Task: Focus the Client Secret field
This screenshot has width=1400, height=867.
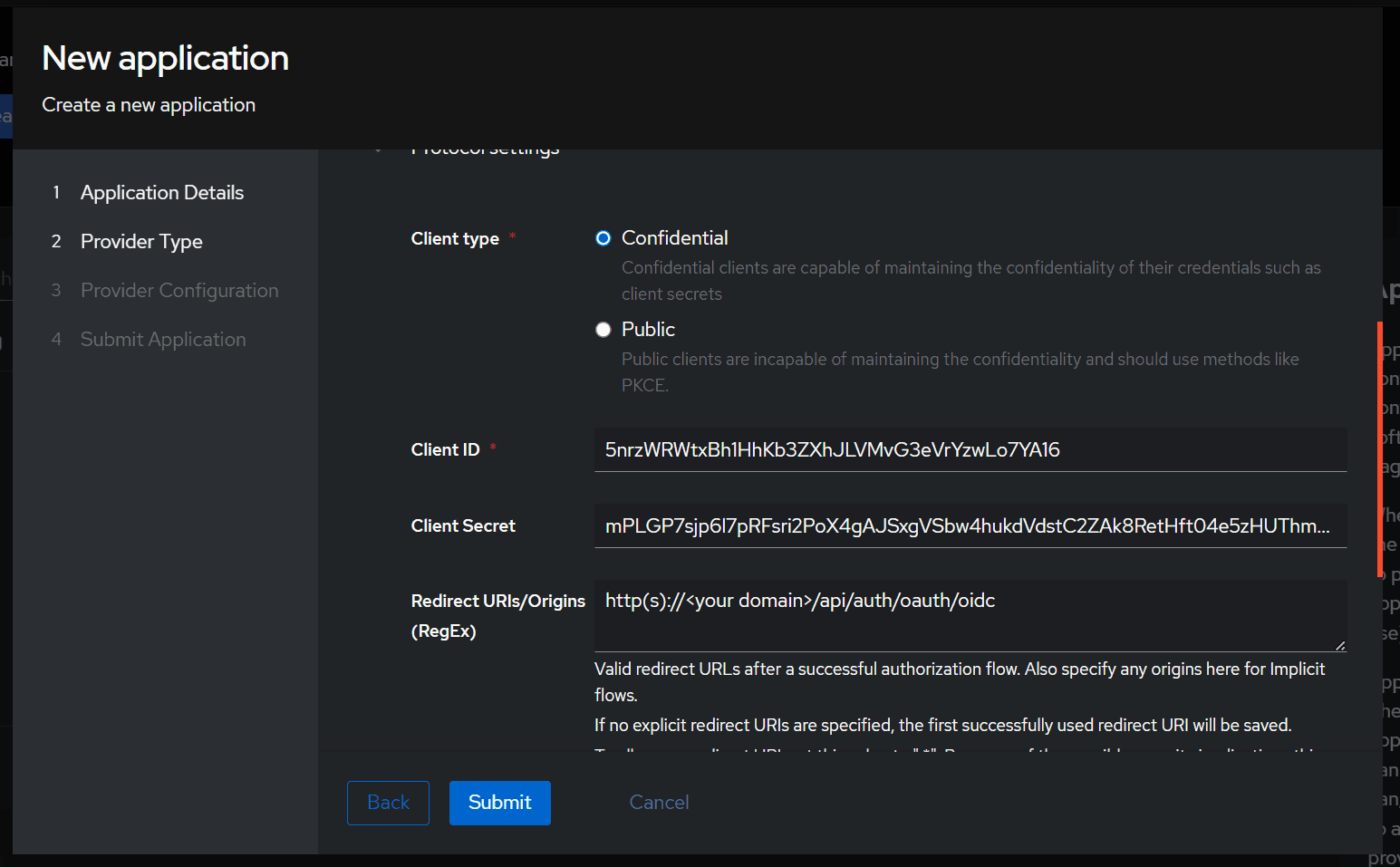Action: pos(970,525)
